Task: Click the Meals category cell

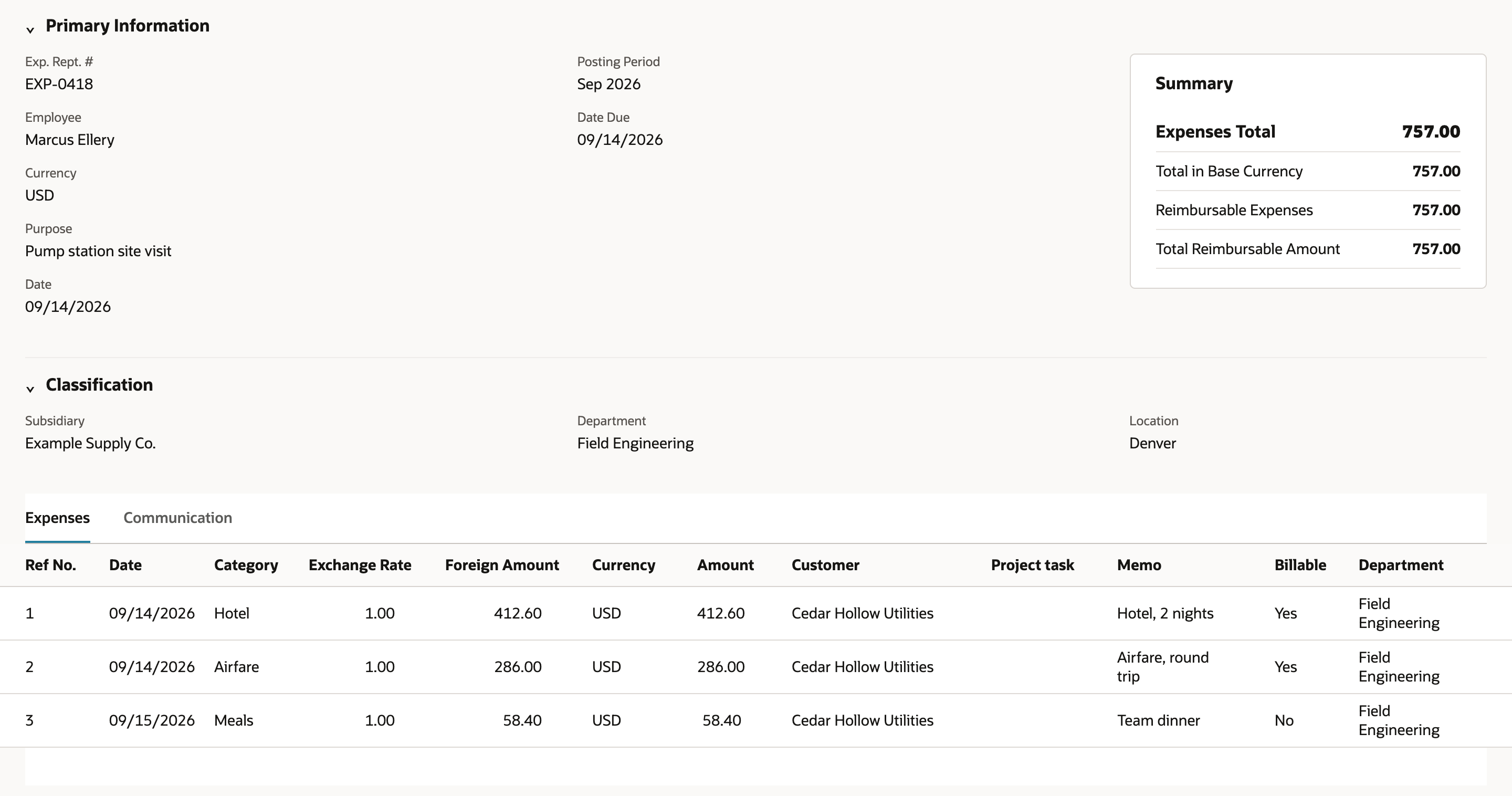Action: (x=234, y=720)
